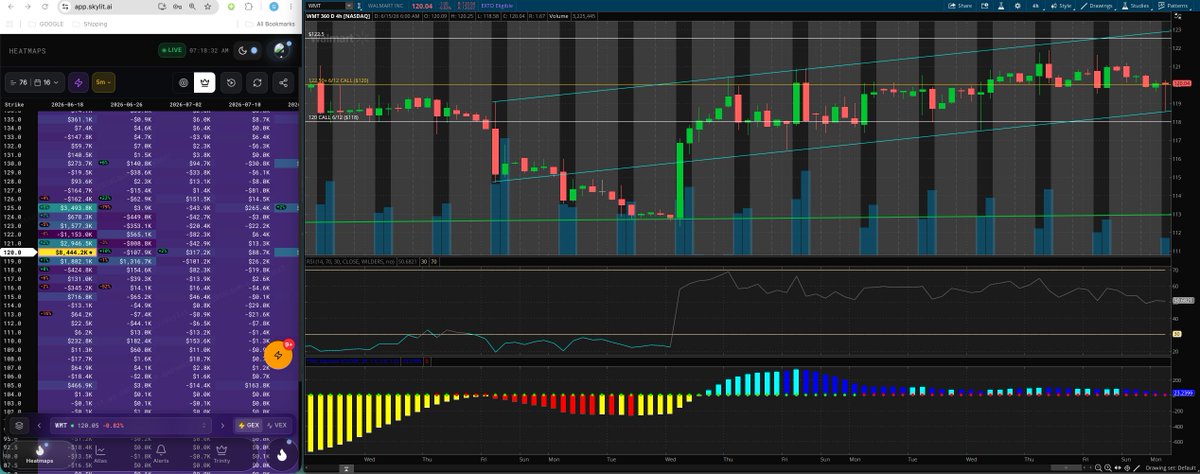The image size is (1200, 474).
Task: Click the 2026-07-02 expiration column header
Action: coord(185,104)
